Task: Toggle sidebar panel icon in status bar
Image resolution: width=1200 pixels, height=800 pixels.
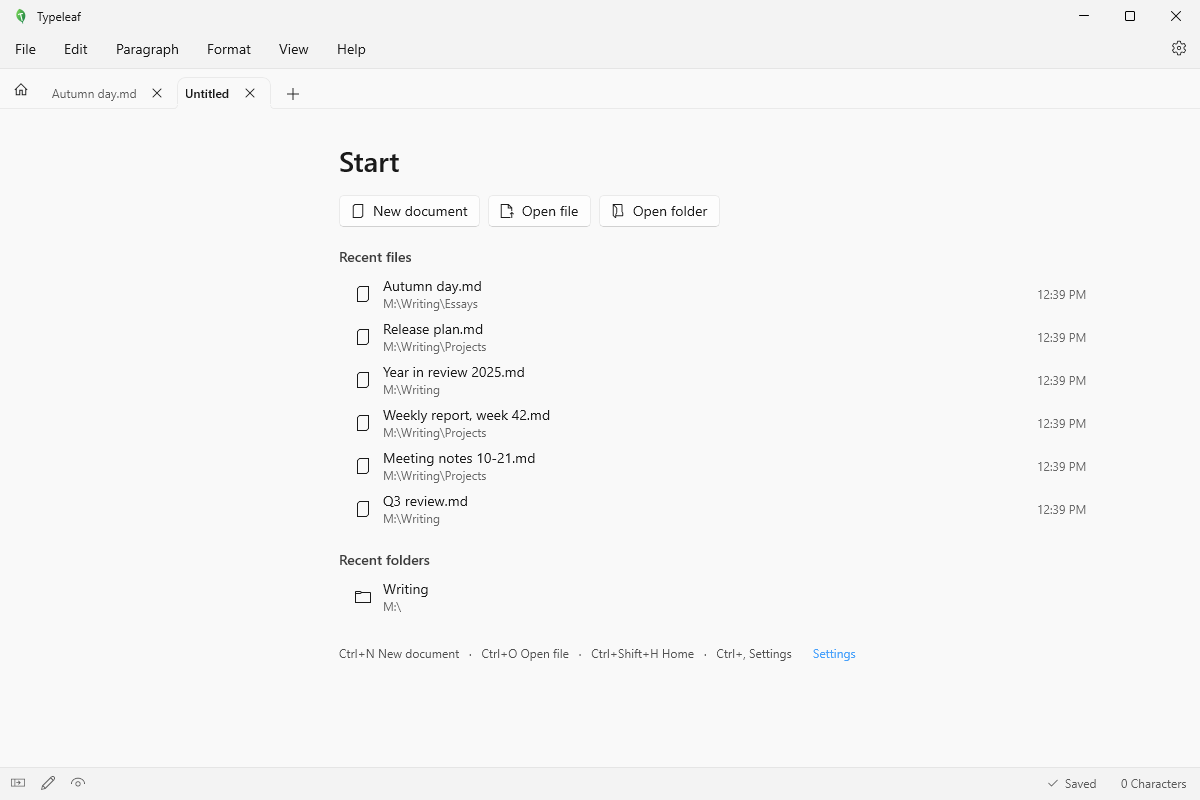Action: [18, 783]
